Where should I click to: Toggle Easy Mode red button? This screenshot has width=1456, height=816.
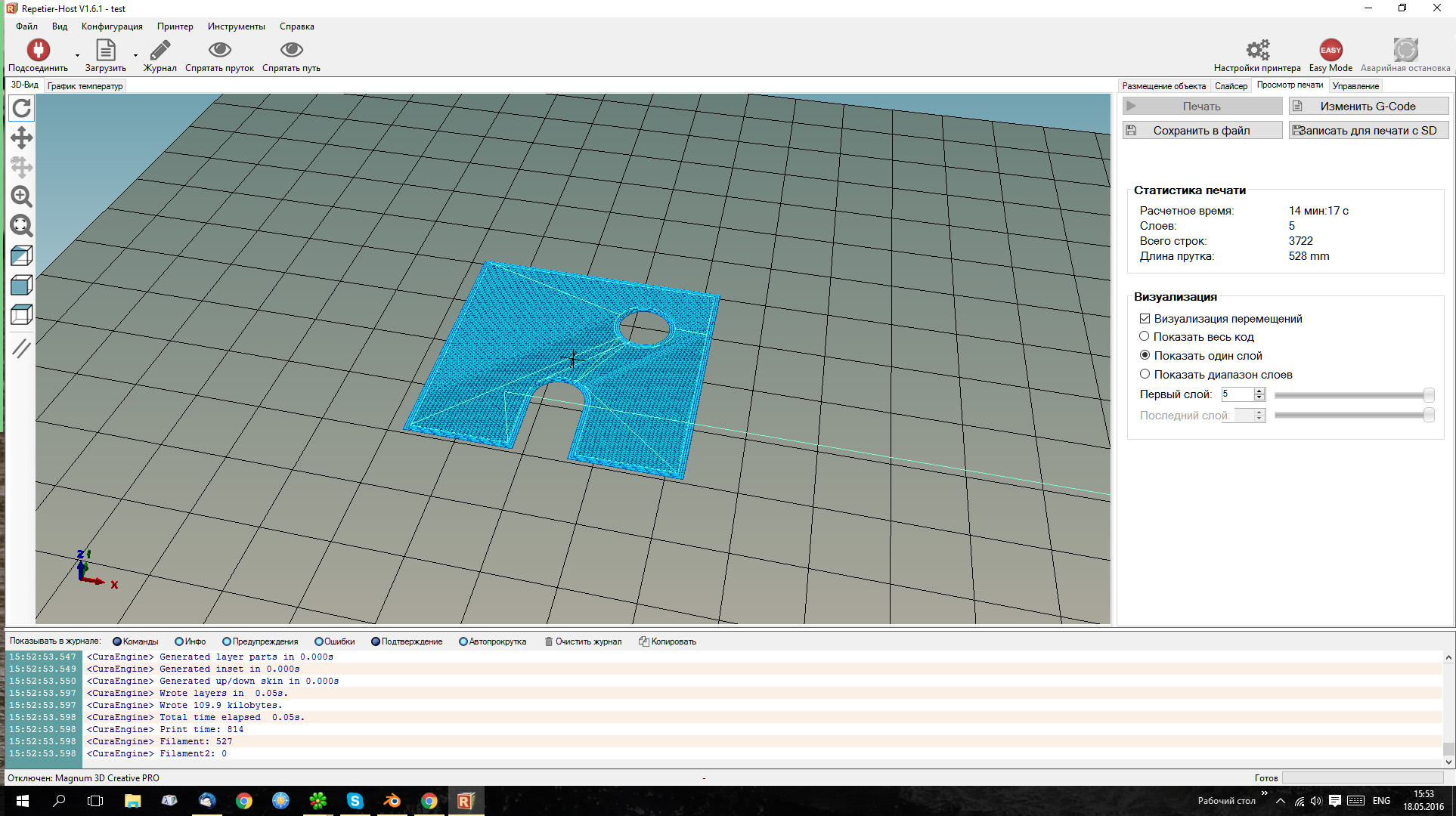1331,51
